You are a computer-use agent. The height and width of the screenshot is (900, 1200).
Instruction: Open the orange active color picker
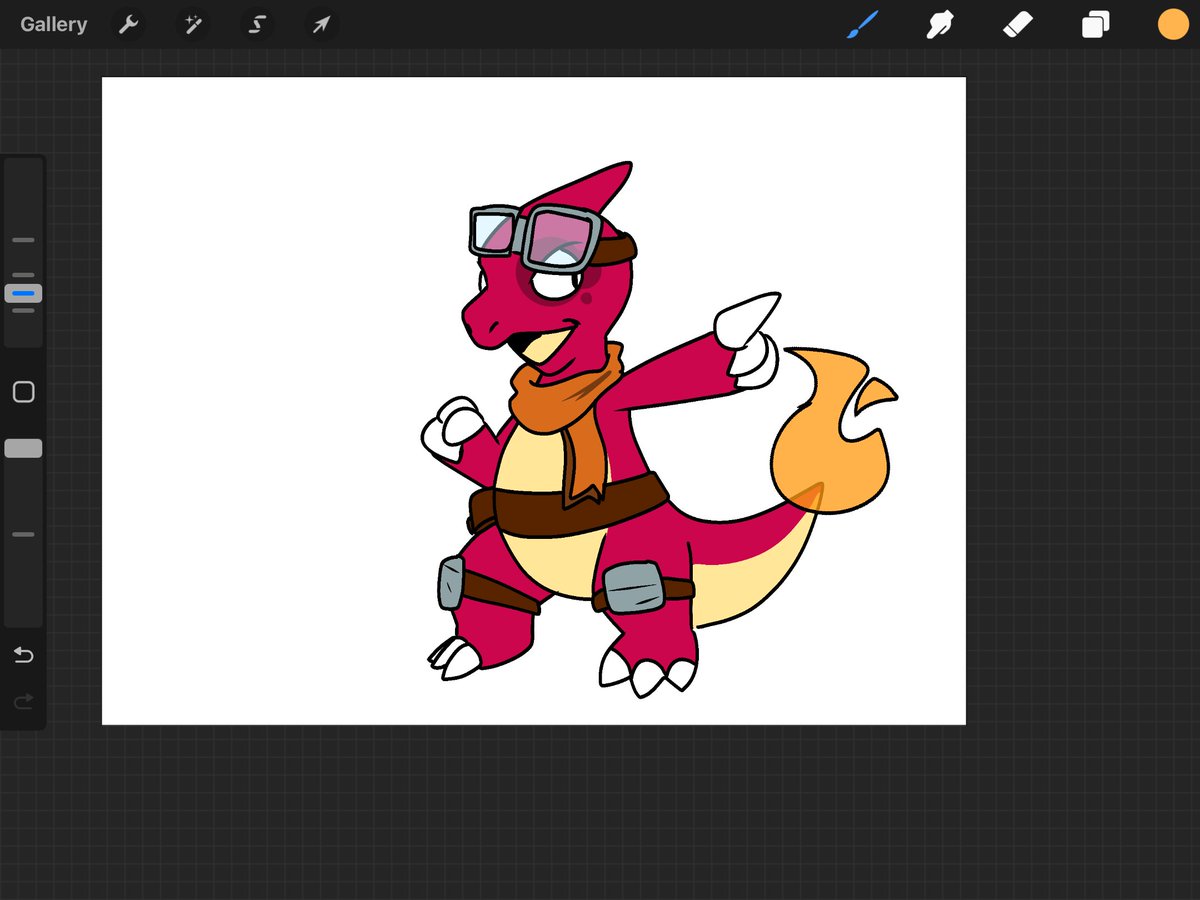(1173, 25)
